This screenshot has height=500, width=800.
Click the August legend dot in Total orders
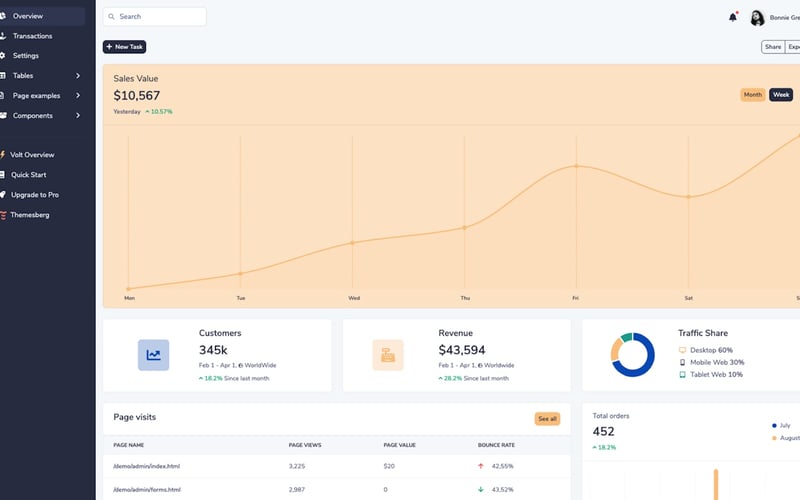pos(774,438)
